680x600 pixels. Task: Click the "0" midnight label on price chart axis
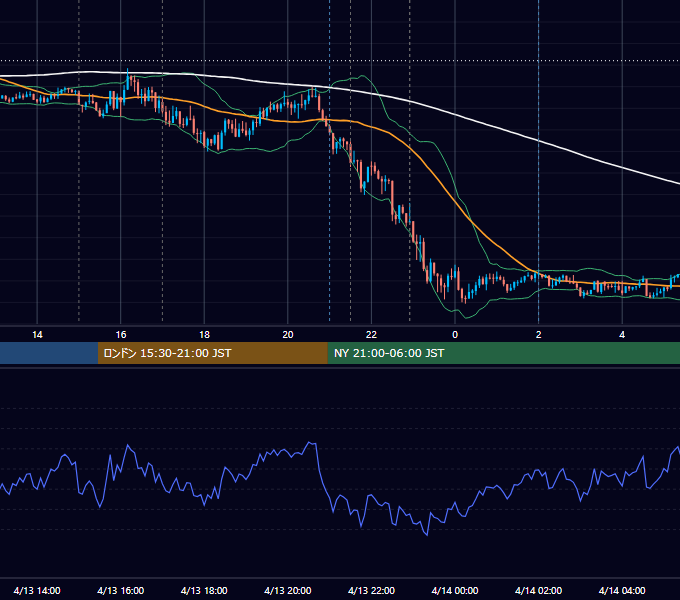[455, 335]
